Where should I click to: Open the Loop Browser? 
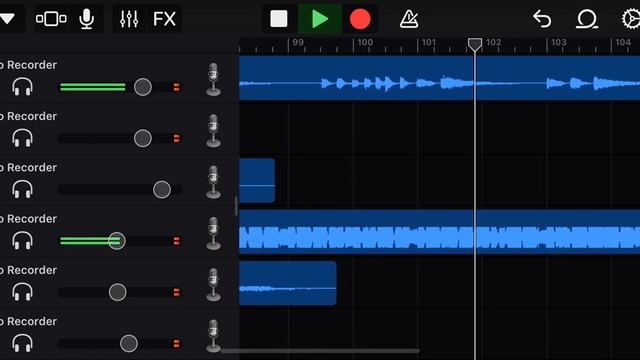pyautogui.click(x=587, y=19)
